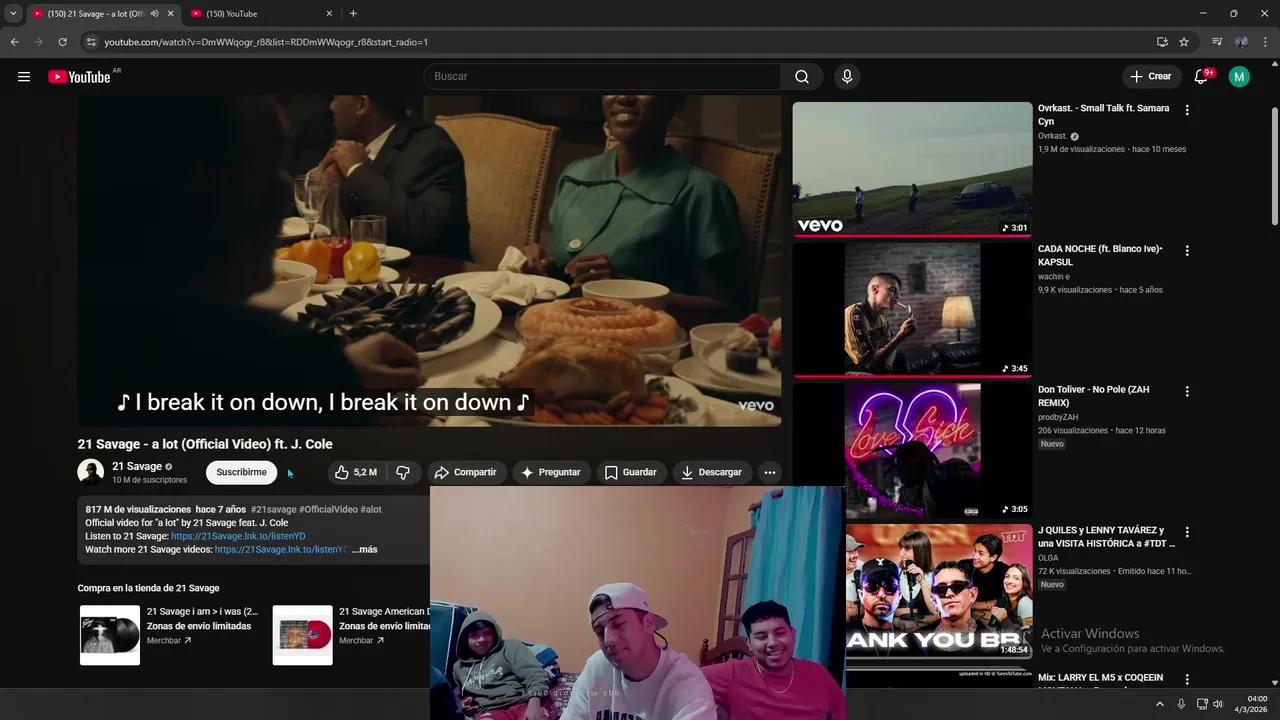Click the video player area
This screenshot has height=720, width=1280.
point(429,261)
